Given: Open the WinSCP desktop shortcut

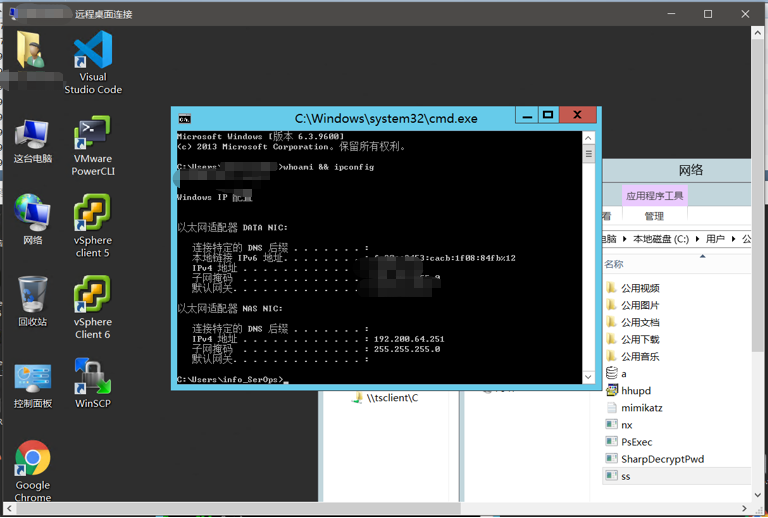Looking at the screenshot, I should [x=93, y=379].
